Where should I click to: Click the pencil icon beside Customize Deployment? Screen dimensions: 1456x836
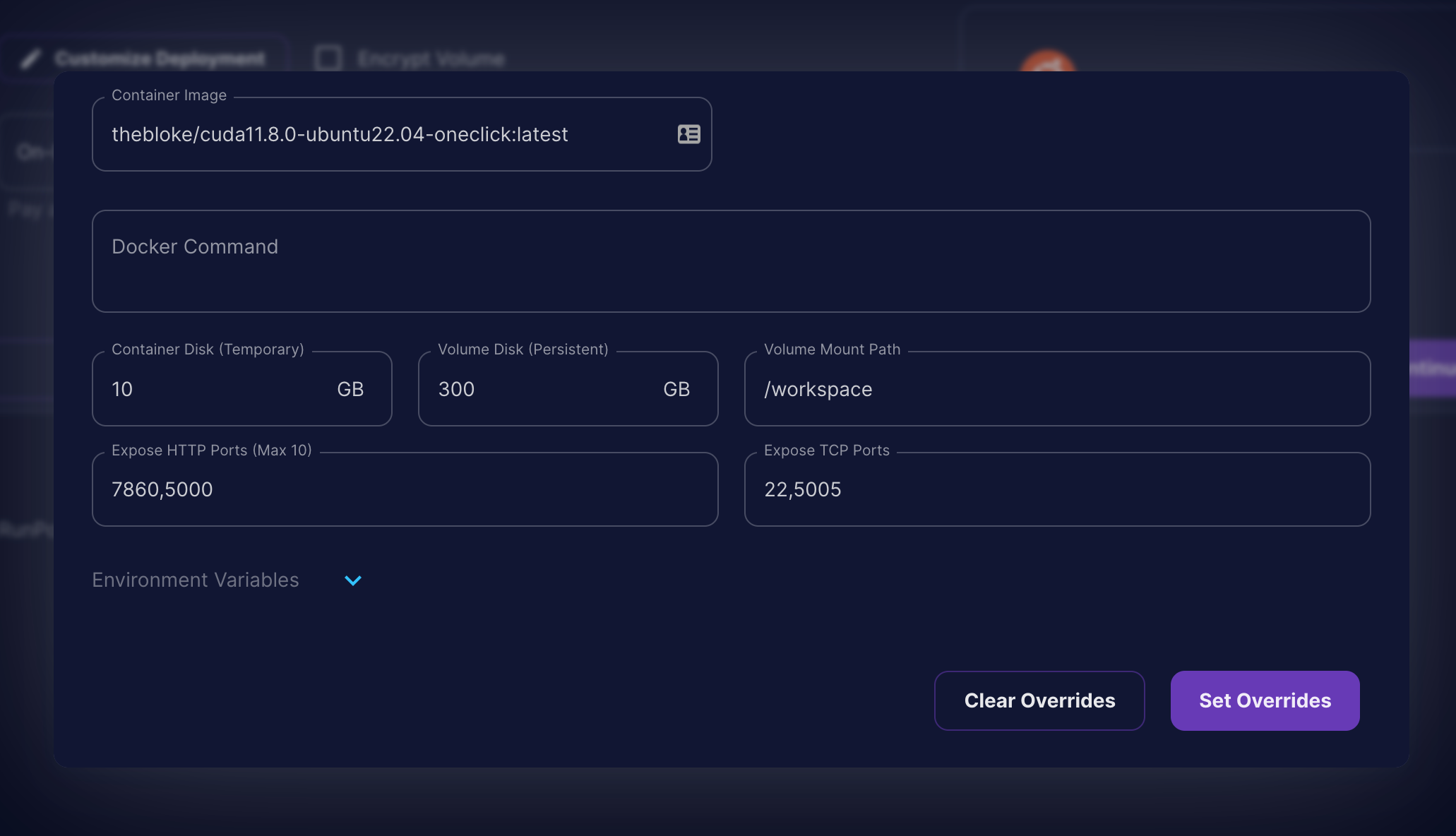[x=30, y=59]
